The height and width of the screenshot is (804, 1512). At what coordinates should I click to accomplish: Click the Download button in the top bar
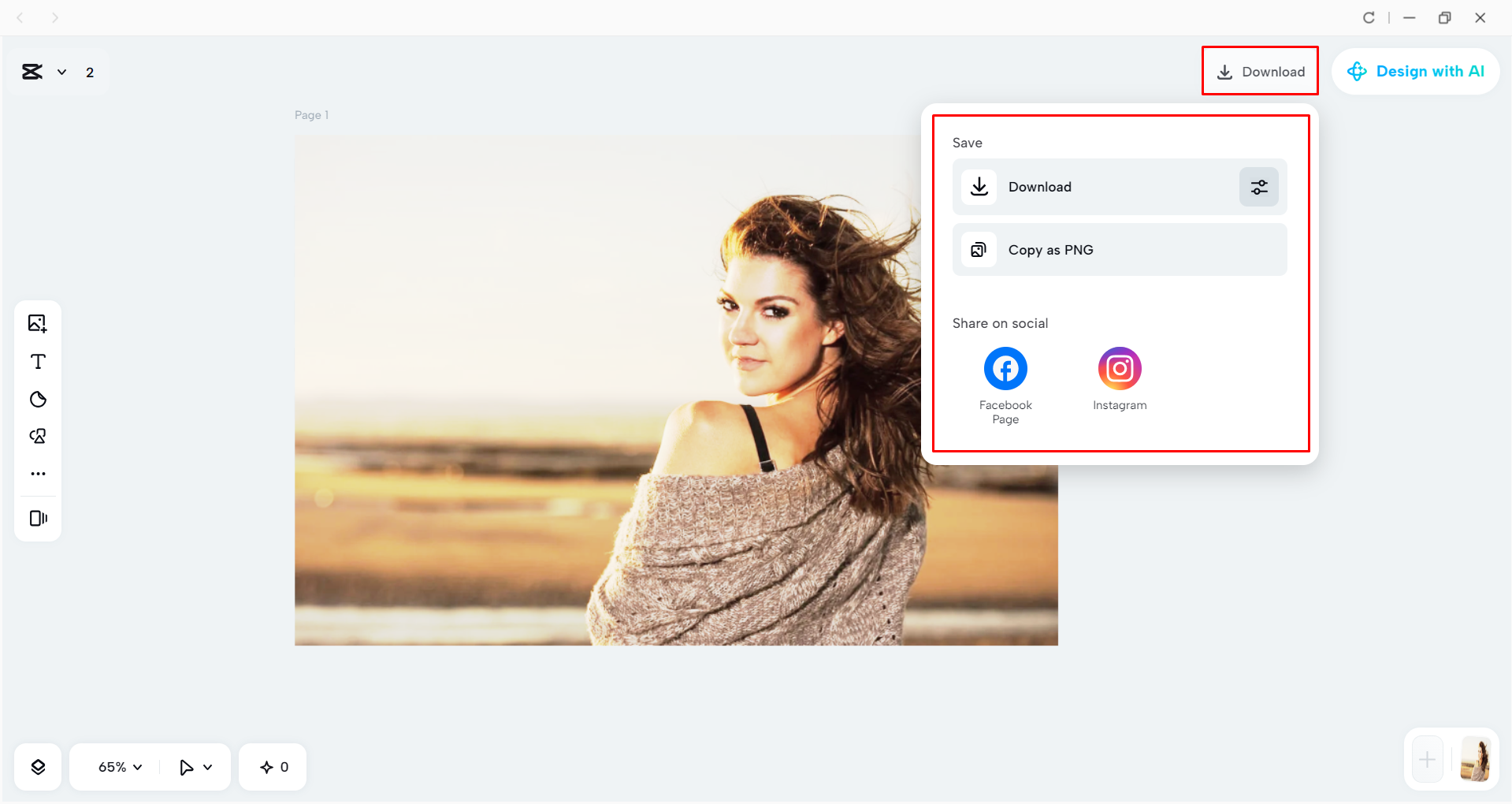[x=1259, y=71]
